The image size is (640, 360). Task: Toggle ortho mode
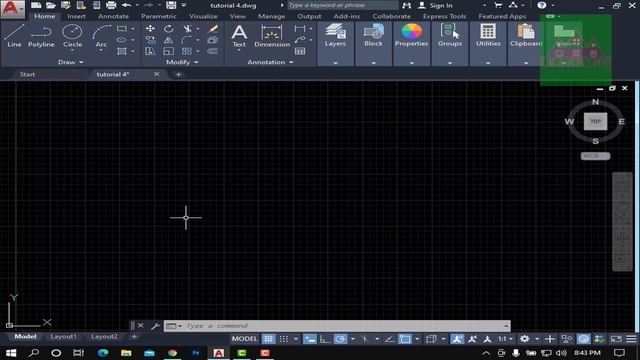point(325,339)
